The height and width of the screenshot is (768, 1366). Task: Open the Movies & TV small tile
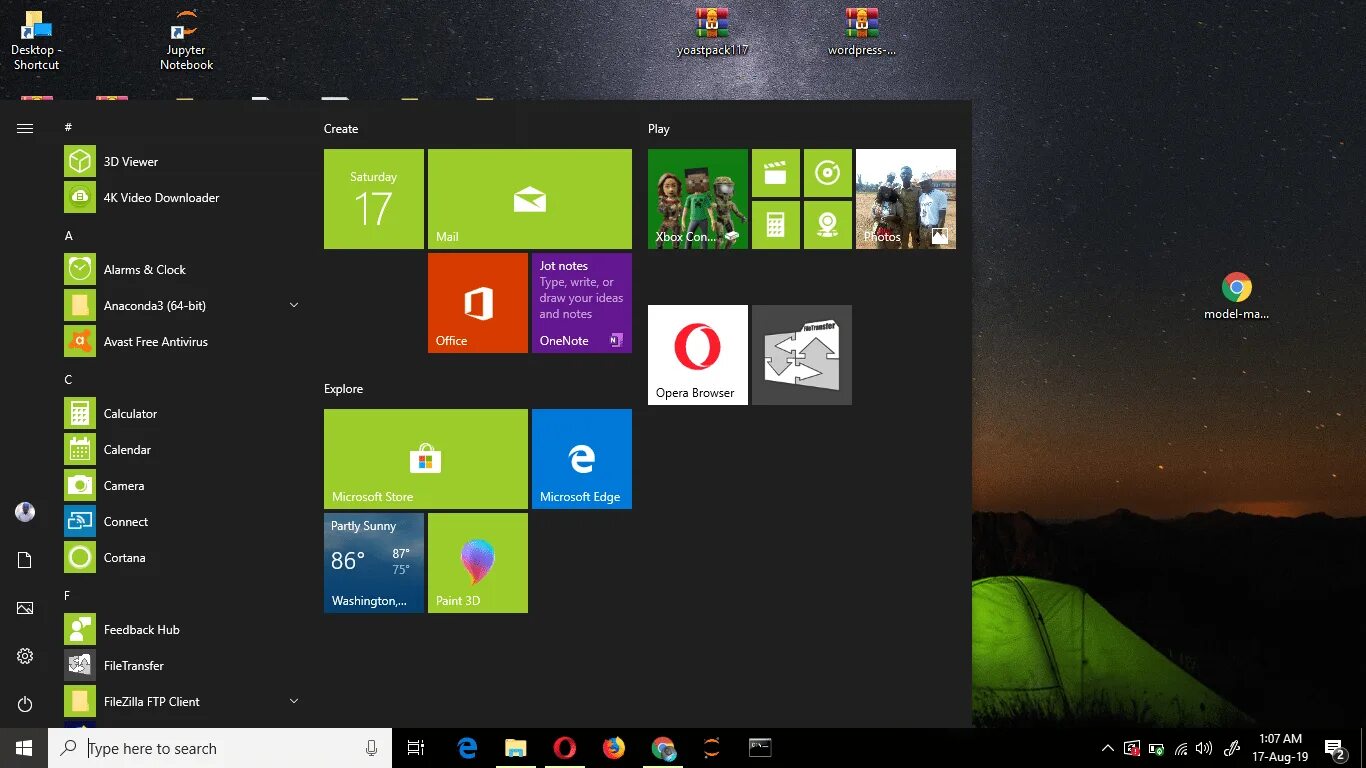pyautogui.click(x=776, y=173)
